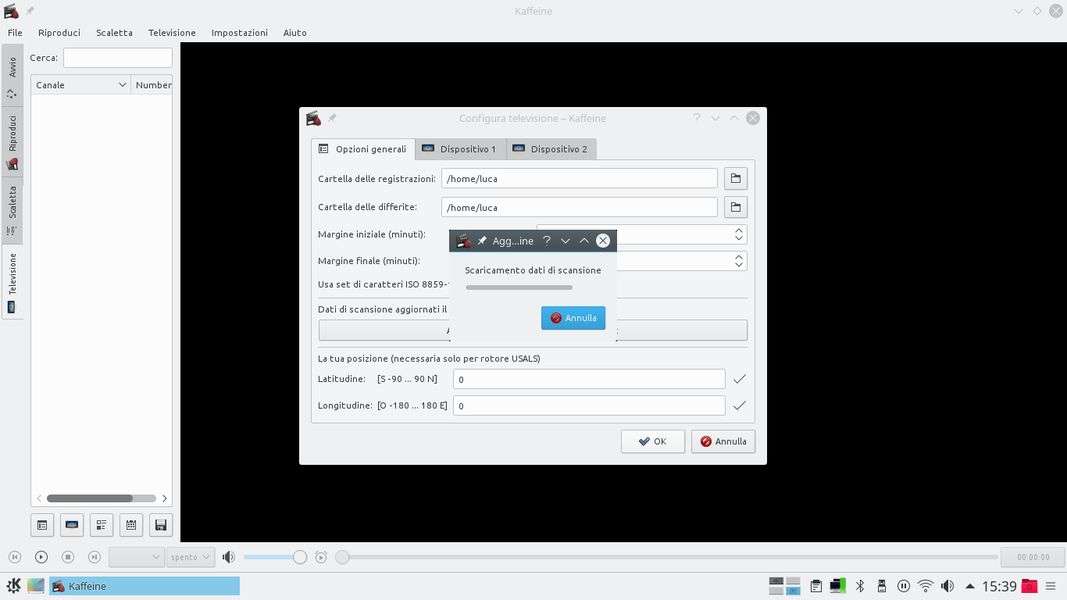The height and width of the screenshot is (600, 1067).
Task: Open the clipboard tray icon
Action: tap(816, 586)
